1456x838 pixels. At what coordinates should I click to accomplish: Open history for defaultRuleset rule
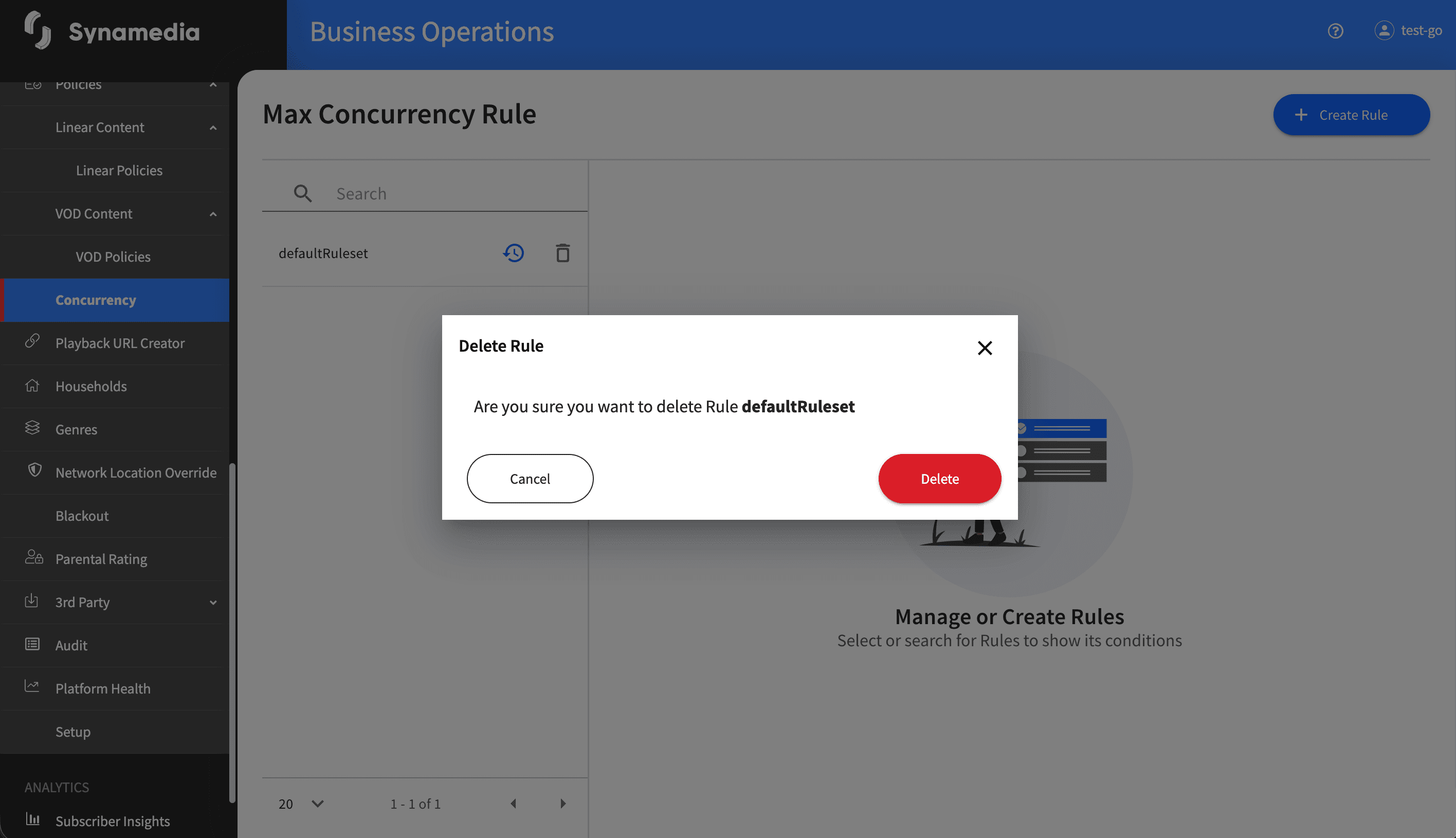point(513,252)
